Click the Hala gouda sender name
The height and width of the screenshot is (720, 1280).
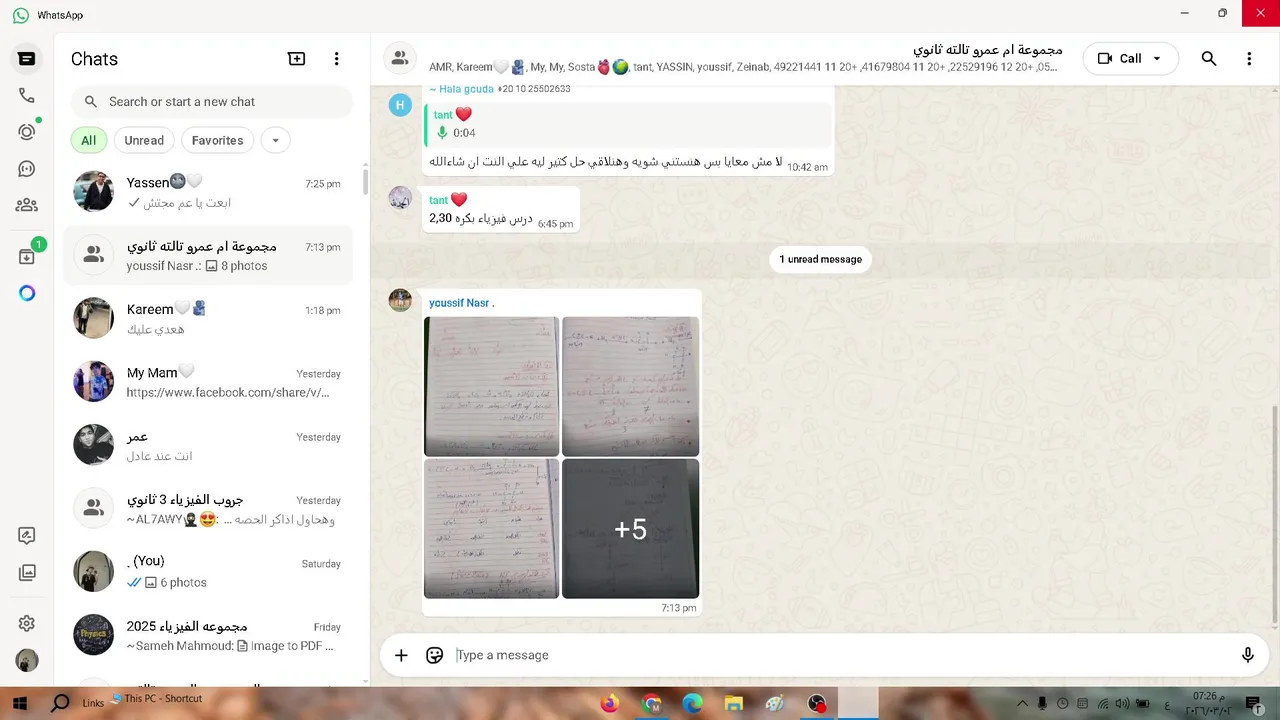pyautogui.click(x=461, y=89)
